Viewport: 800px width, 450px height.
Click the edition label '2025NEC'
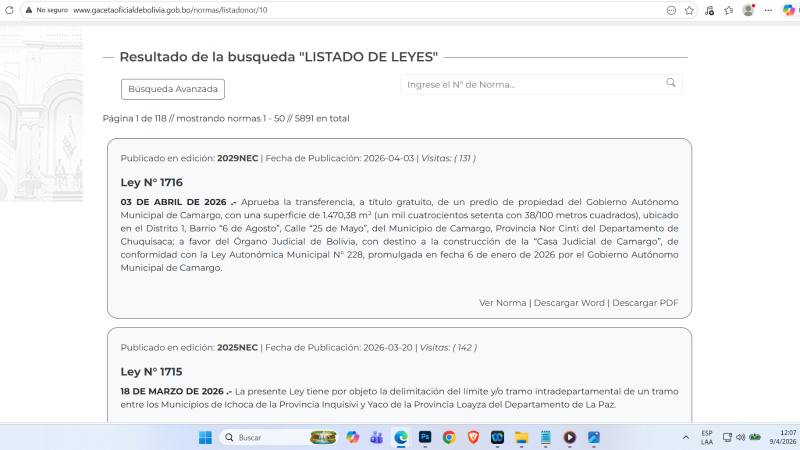pos(237,347)
